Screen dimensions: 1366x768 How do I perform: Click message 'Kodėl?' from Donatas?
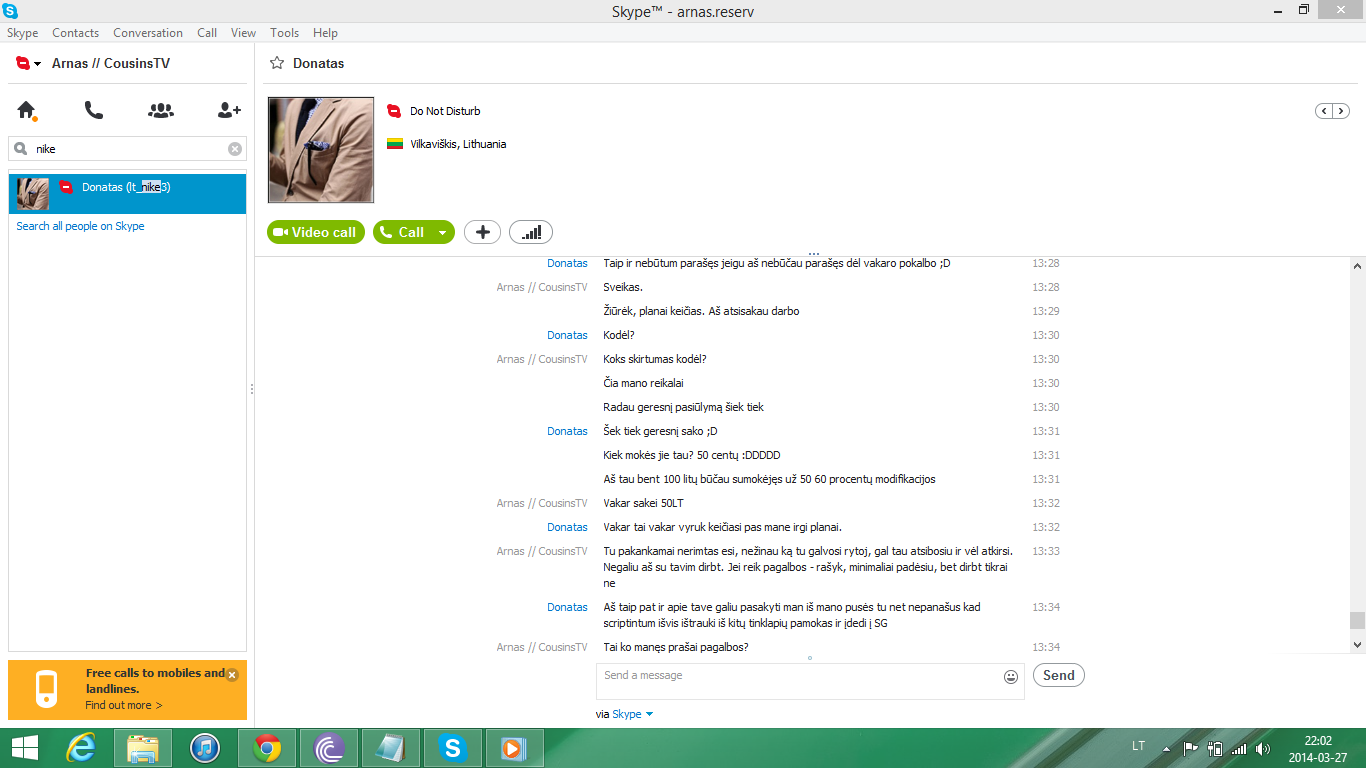click(x=619, y=335)
